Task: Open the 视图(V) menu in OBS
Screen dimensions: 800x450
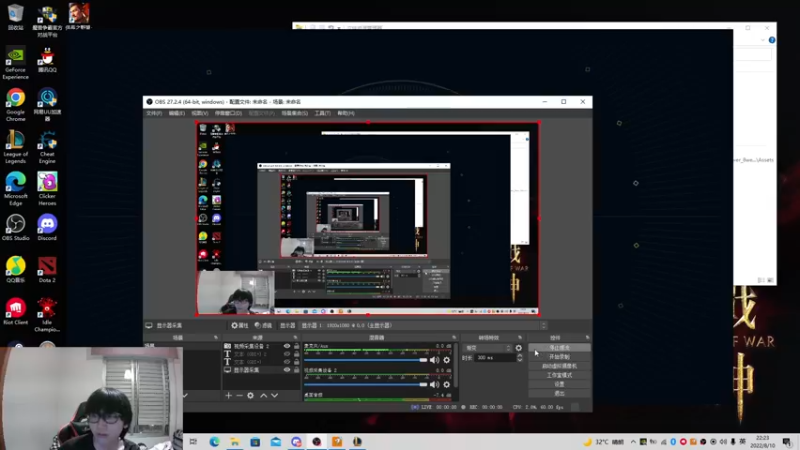Action: coord(199,113)
